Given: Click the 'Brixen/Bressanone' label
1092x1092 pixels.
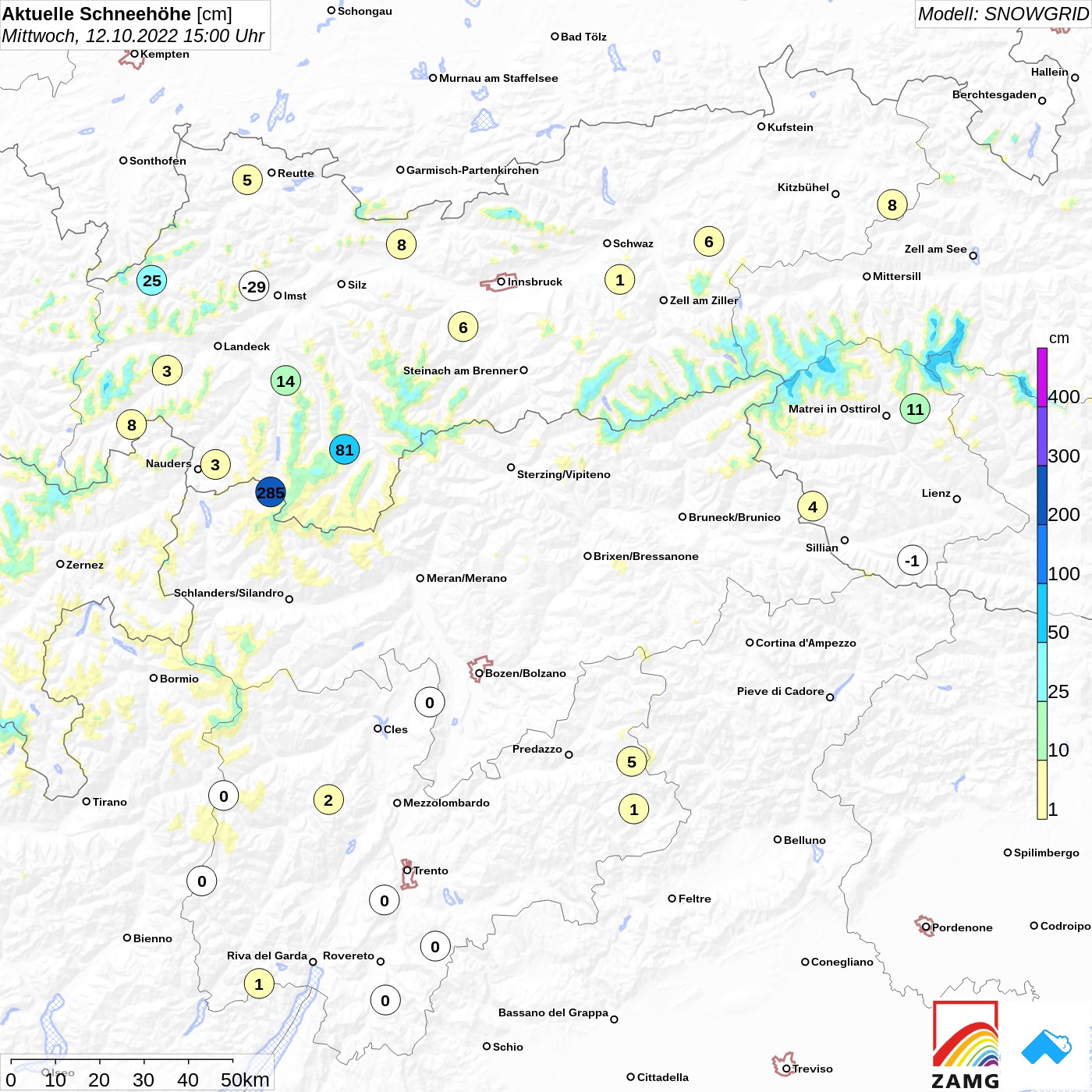Looking at the screenshot, I should (x=646, y=556).
